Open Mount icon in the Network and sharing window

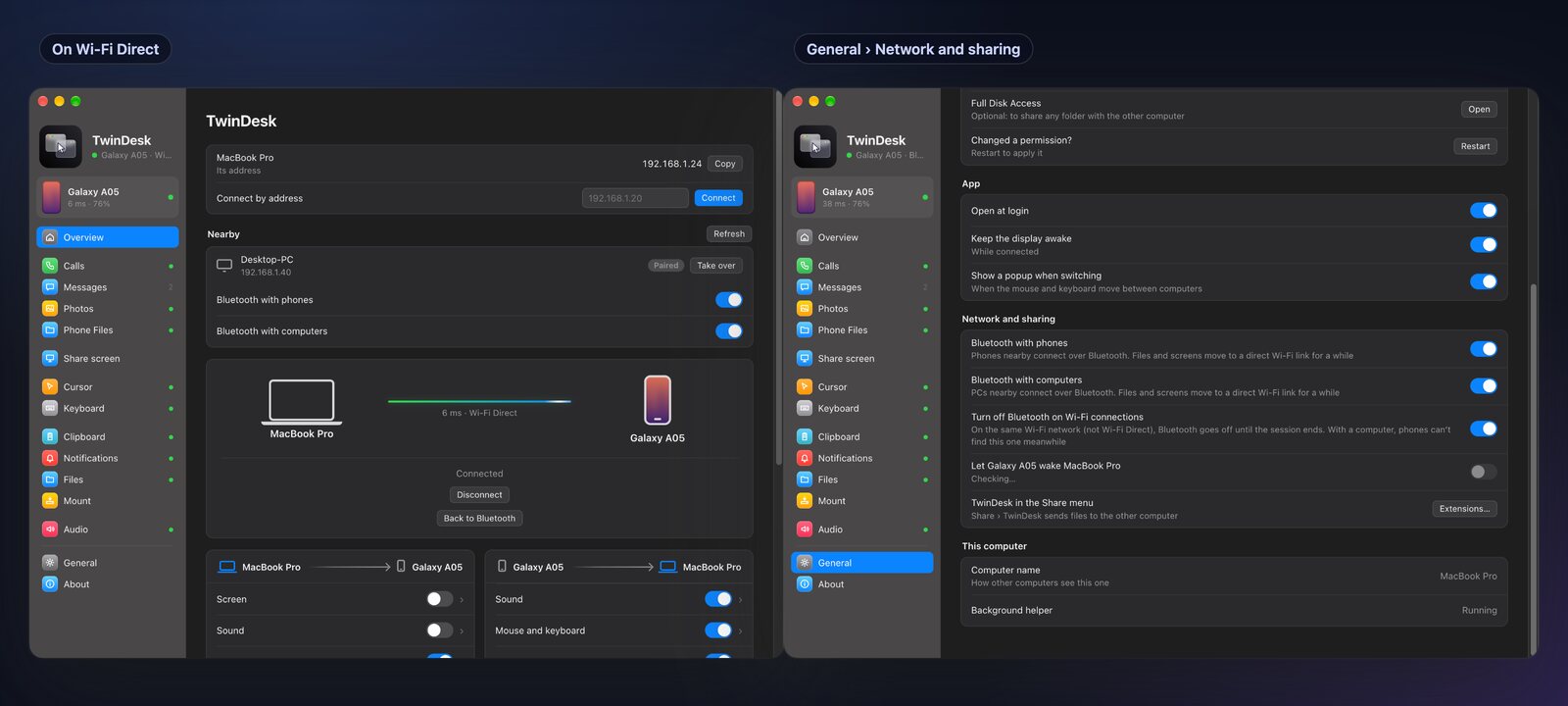[x=805, y=501]
